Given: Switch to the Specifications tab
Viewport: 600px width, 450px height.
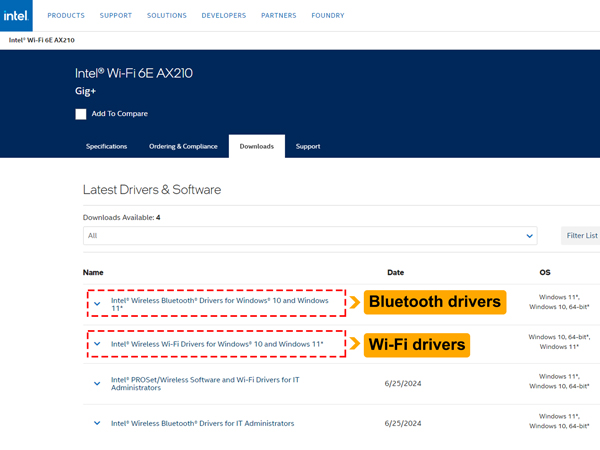Looking at the screenshot, I should 106,146.
